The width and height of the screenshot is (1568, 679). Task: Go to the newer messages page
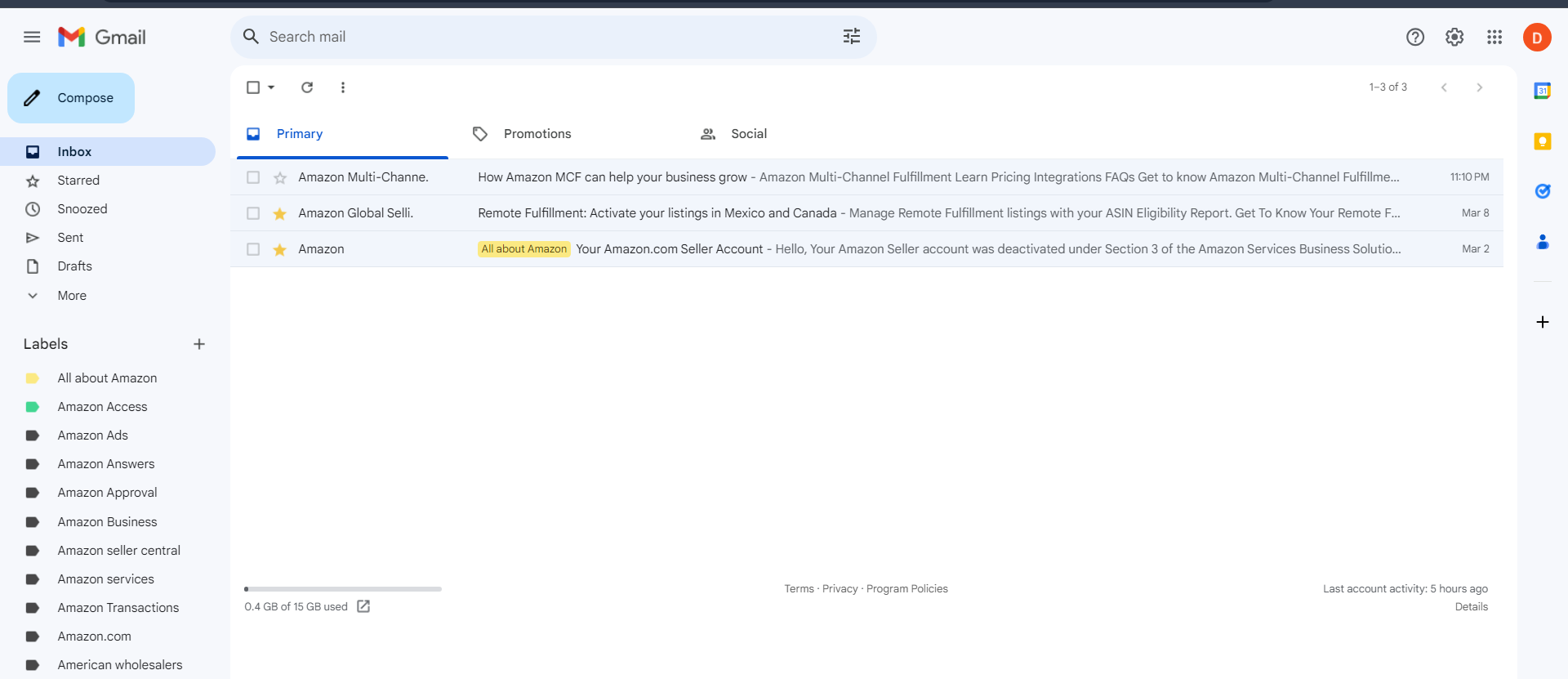[x=1444, y=87]
